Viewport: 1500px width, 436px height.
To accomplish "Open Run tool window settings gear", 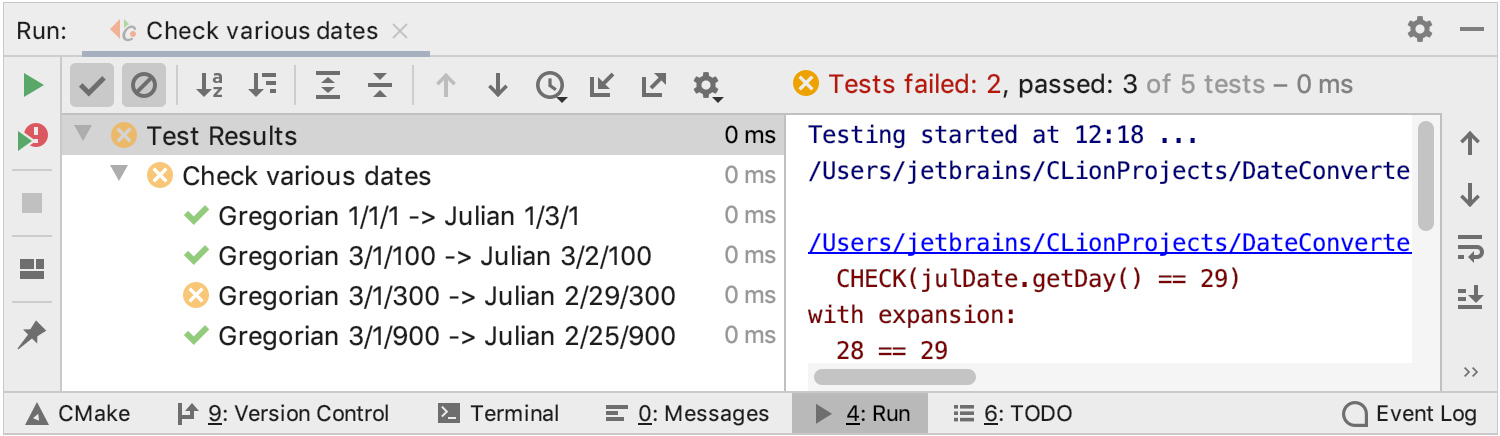I will (1420, 29).
